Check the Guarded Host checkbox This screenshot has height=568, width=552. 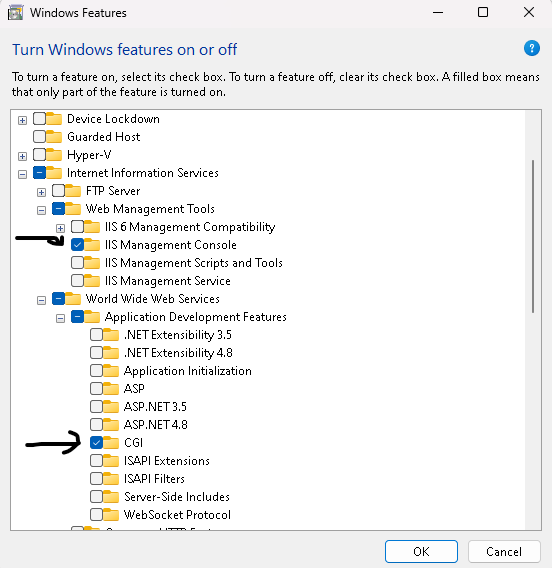pos(39,137)
